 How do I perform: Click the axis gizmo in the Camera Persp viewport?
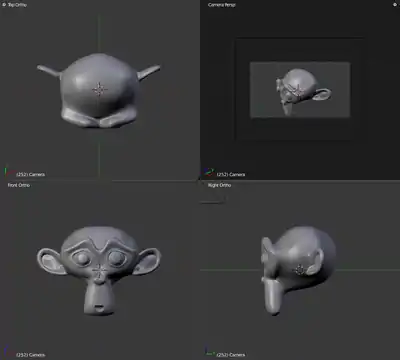pyautogui.click(x=209, y=172)
